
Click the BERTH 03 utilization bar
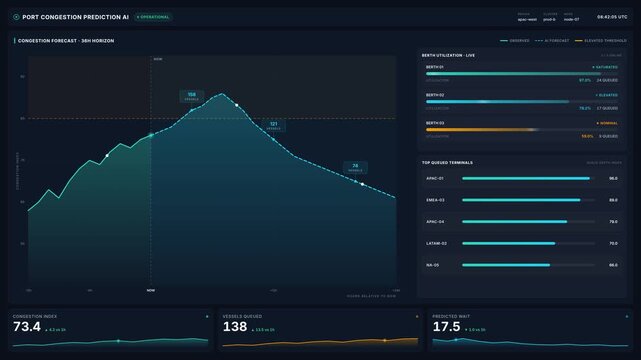click(522, 130)
